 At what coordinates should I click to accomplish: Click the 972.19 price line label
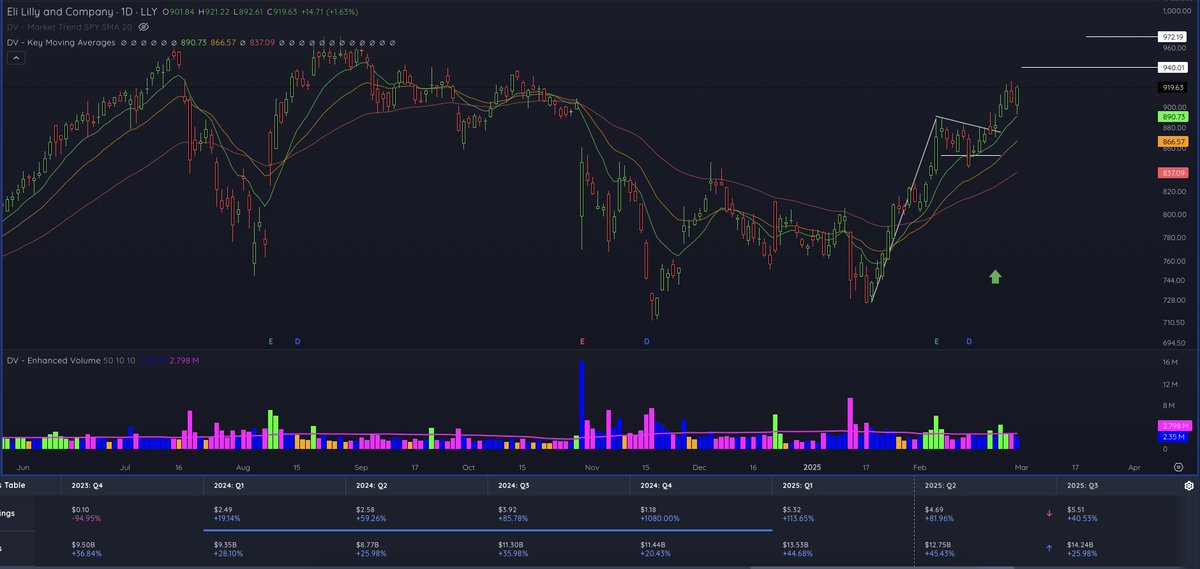[x=1172, y=36]
